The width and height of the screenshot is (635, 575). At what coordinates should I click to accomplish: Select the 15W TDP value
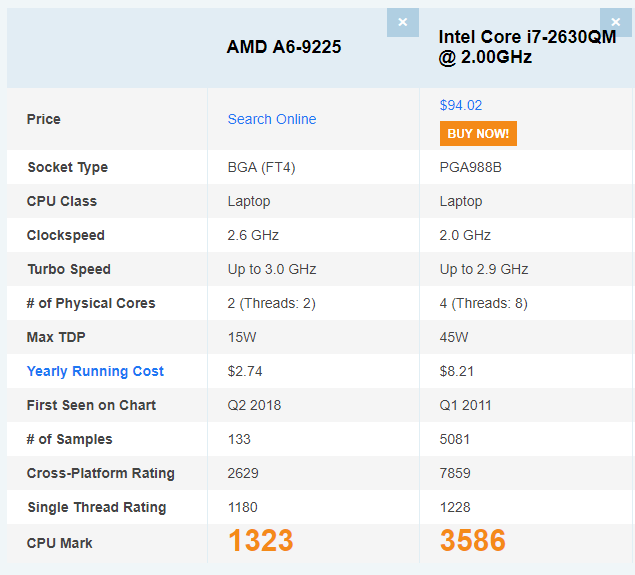242,337
